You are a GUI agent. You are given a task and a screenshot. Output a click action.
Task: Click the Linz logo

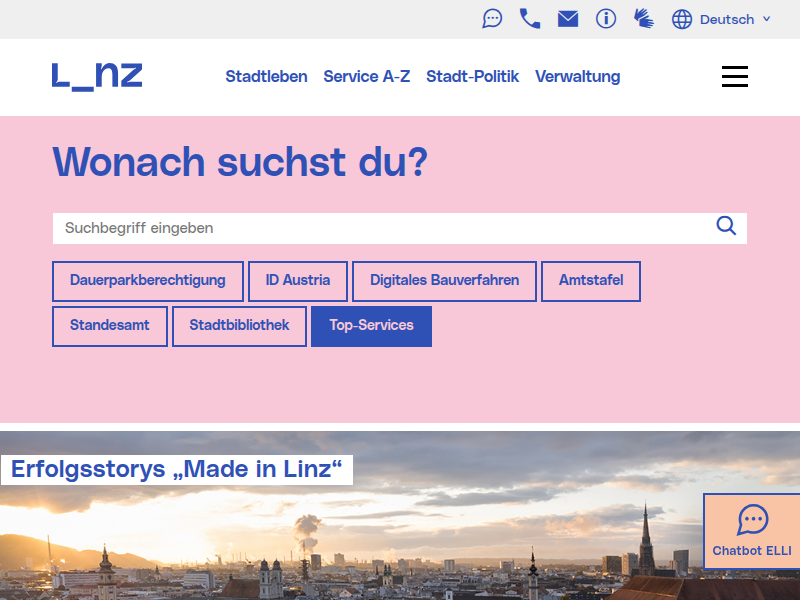(x=97, y=76)
